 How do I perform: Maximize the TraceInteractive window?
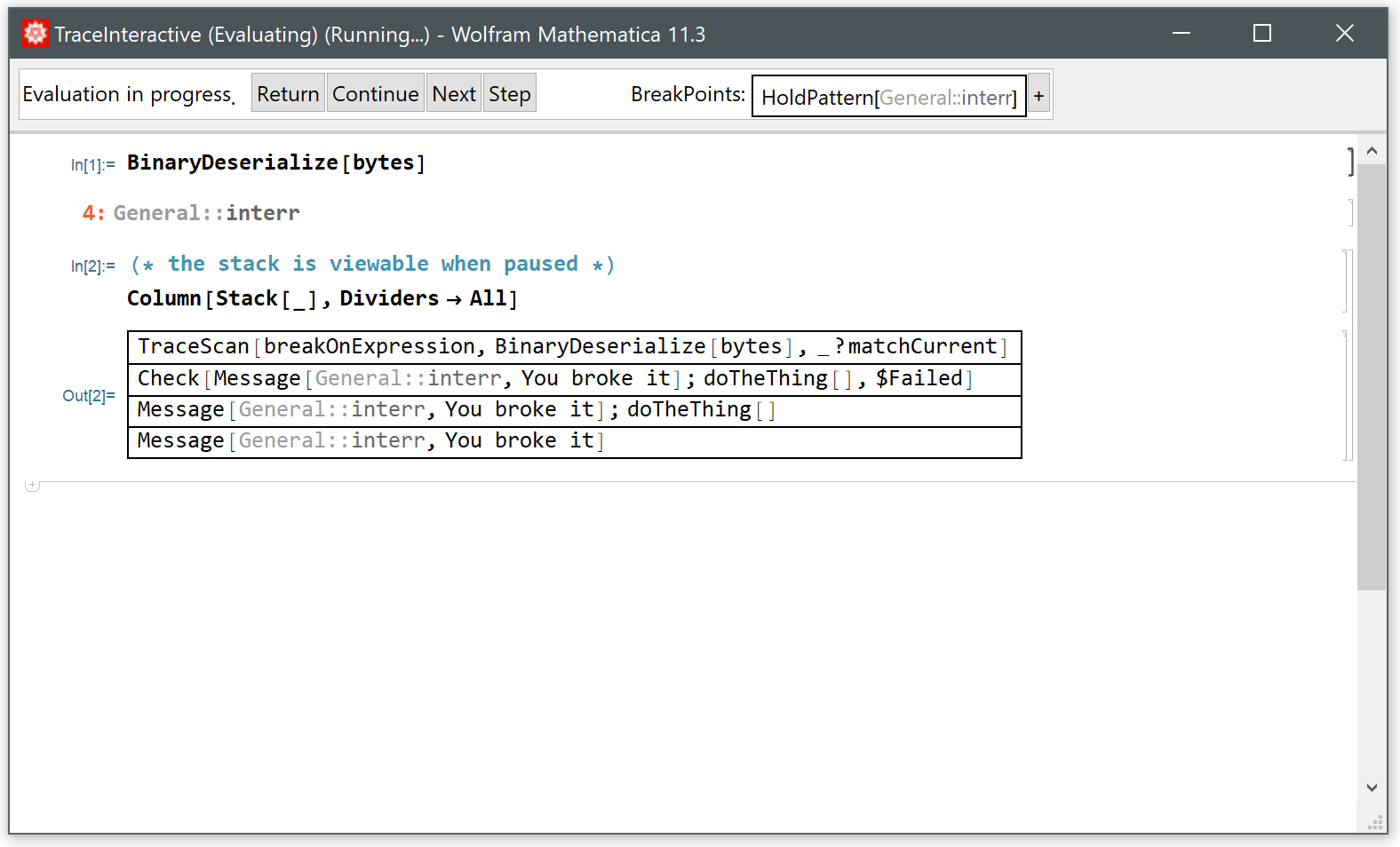tap(1261, 34)
